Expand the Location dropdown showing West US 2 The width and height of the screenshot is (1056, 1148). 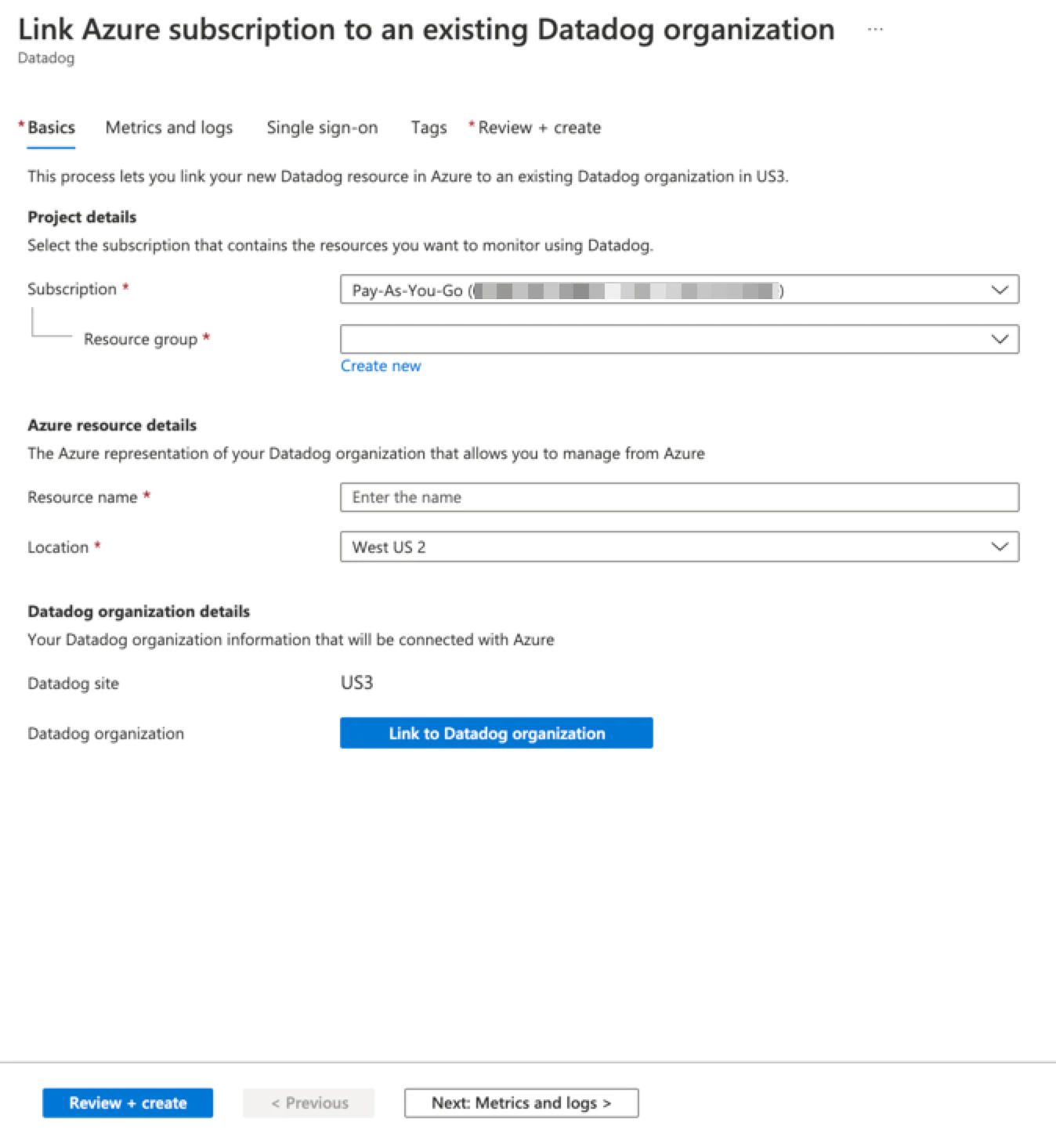click(679, 547)
